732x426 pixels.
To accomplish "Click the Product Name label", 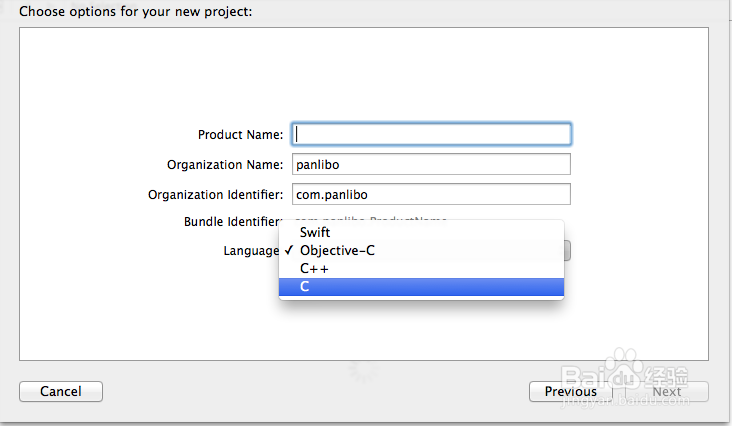I will click(x=240, y=135).
